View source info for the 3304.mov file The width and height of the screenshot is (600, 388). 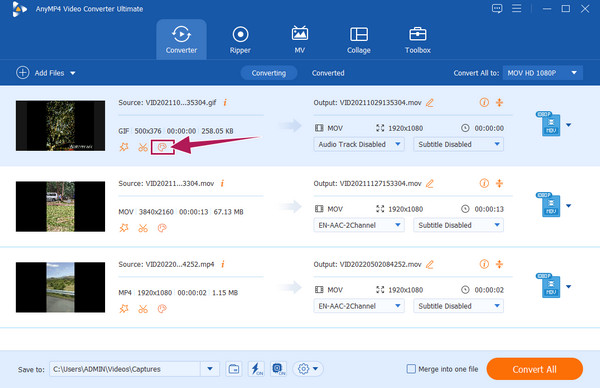coord(222,183)
